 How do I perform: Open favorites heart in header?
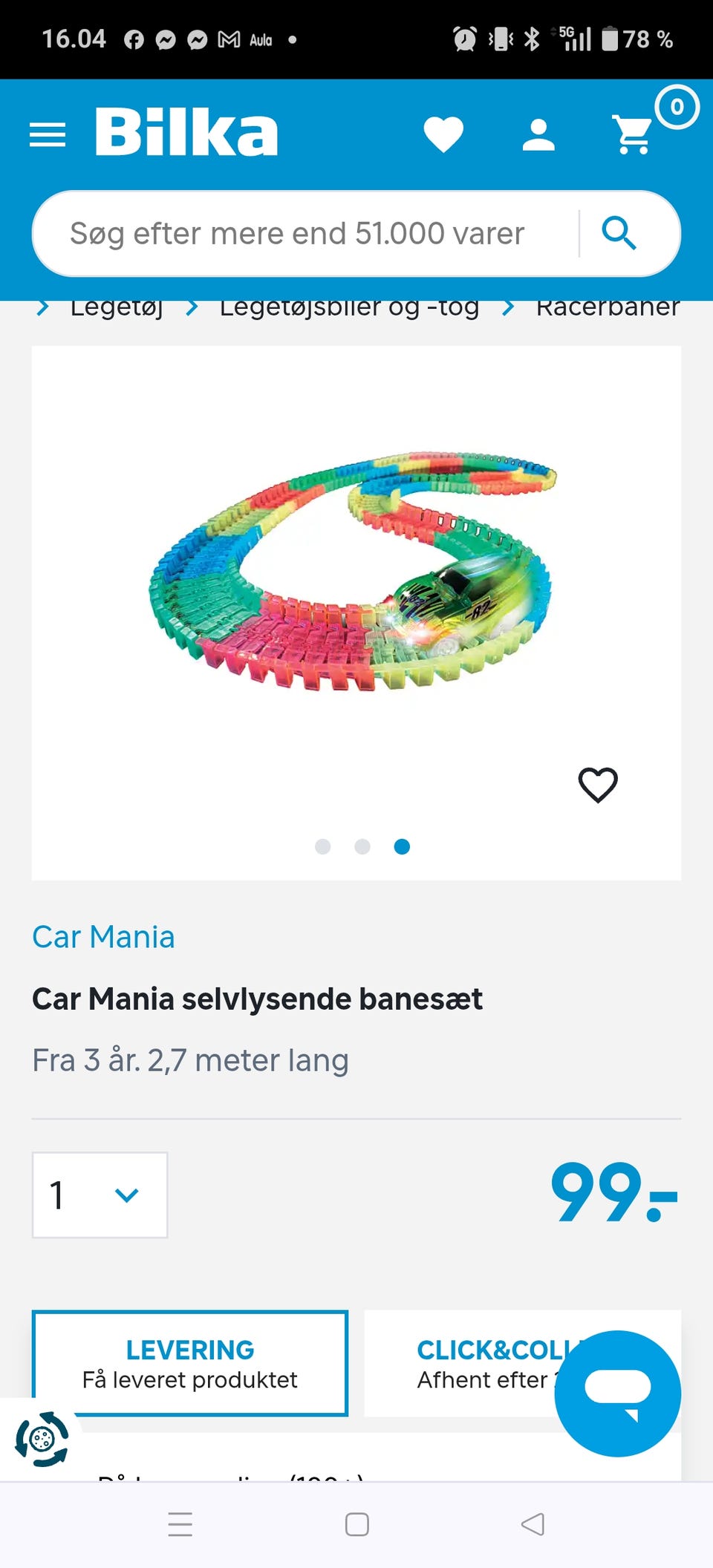443,135
